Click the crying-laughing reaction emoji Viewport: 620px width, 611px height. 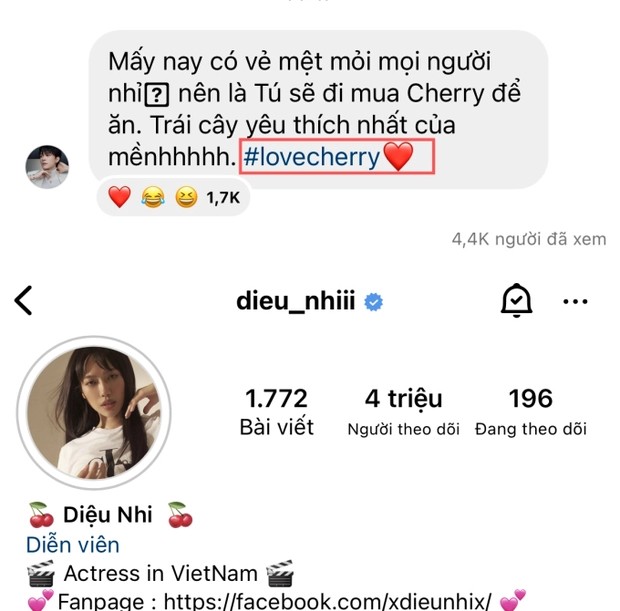point(153,197)
